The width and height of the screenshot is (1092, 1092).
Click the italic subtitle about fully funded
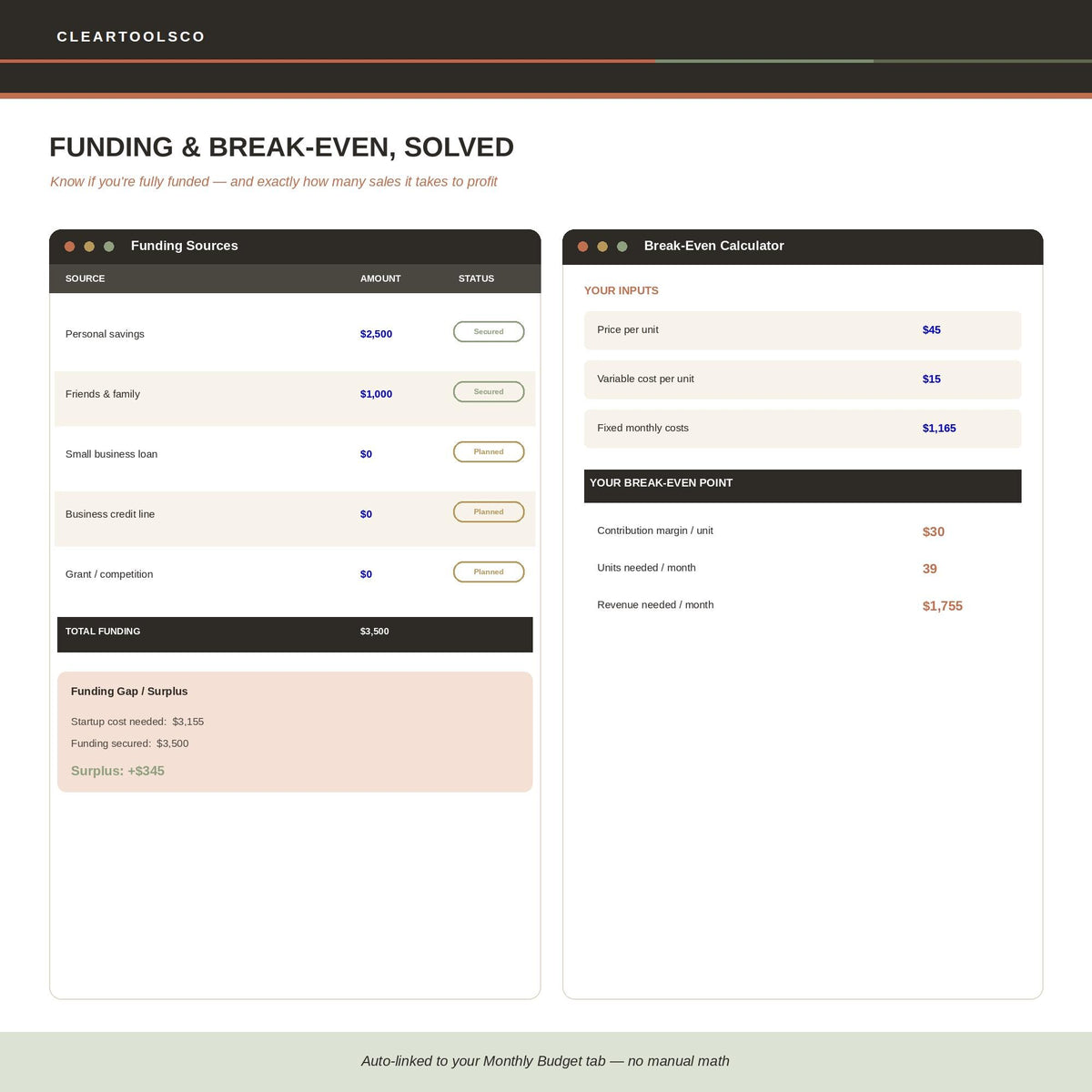click(x=274, y=182)
